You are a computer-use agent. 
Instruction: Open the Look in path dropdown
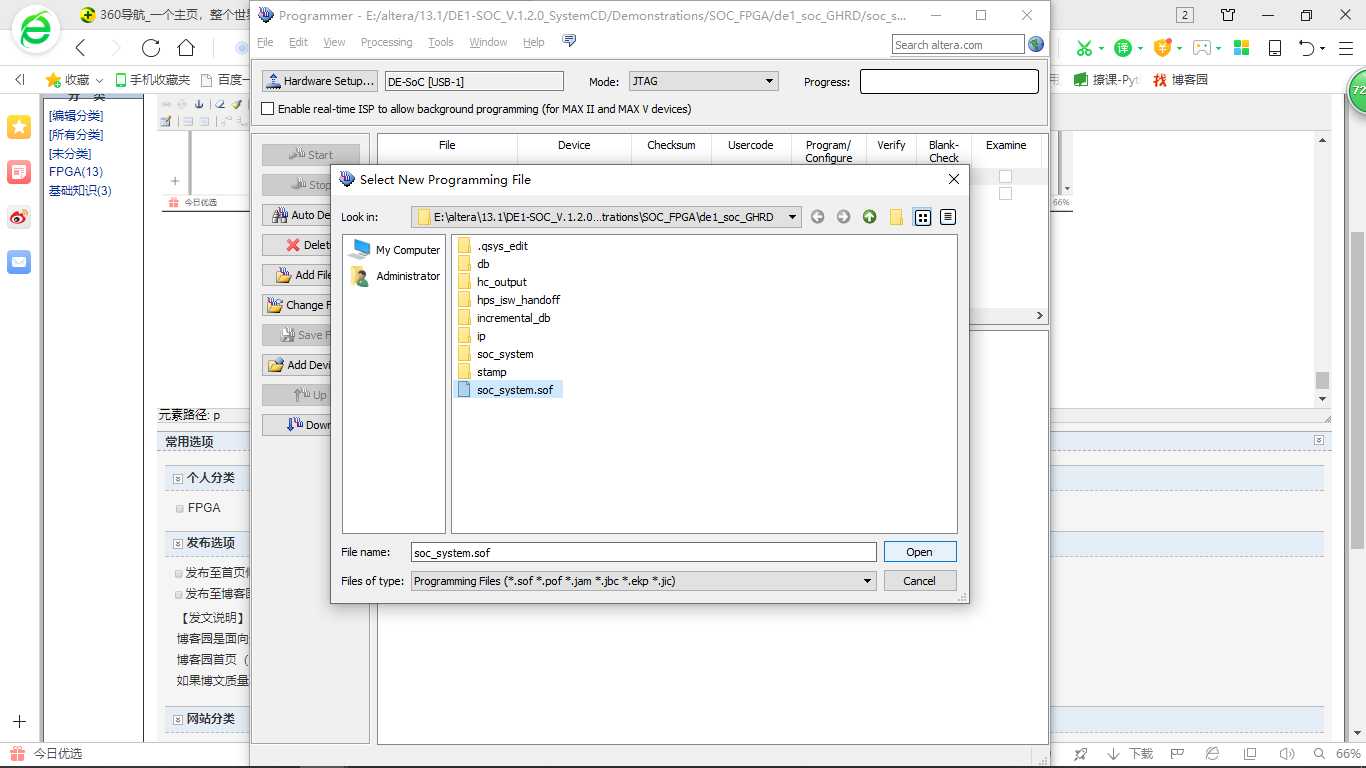click(x=792, y=217)
